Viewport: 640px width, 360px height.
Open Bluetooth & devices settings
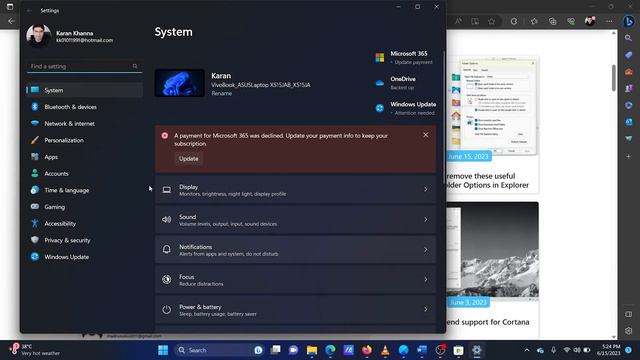click(84, 107)
